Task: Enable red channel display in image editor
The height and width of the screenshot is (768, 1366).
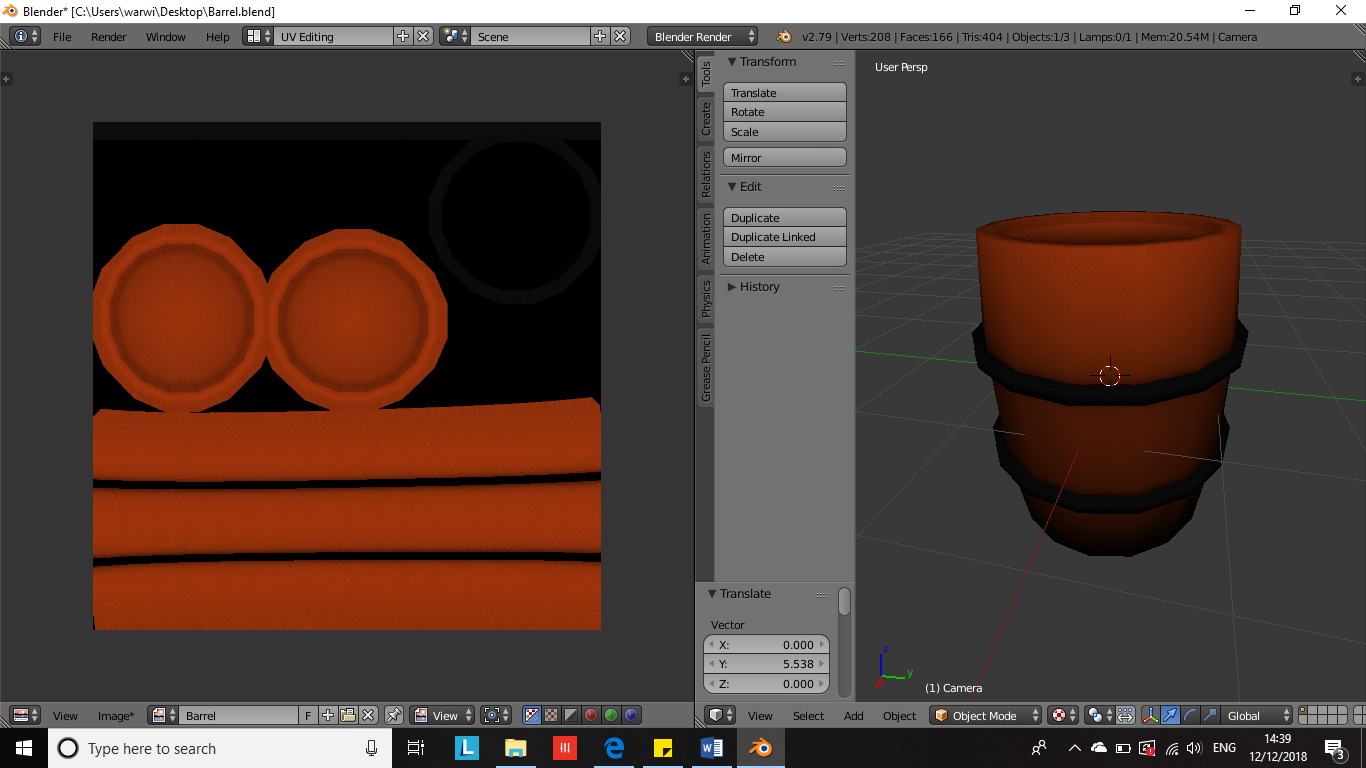Action: coord(591,715)
